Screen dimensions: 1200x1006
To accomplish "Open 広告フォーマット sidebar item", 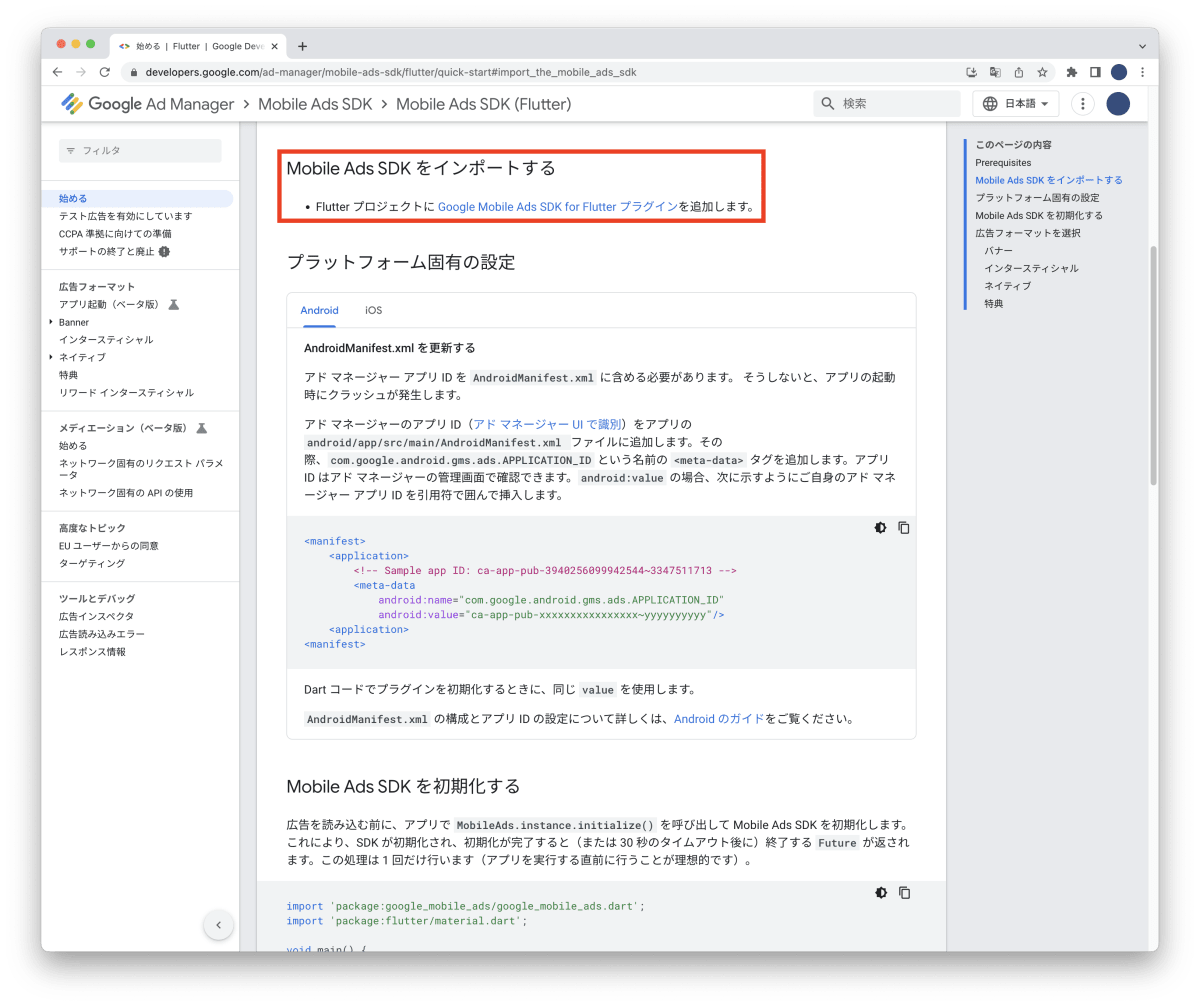I will (96, 287).
